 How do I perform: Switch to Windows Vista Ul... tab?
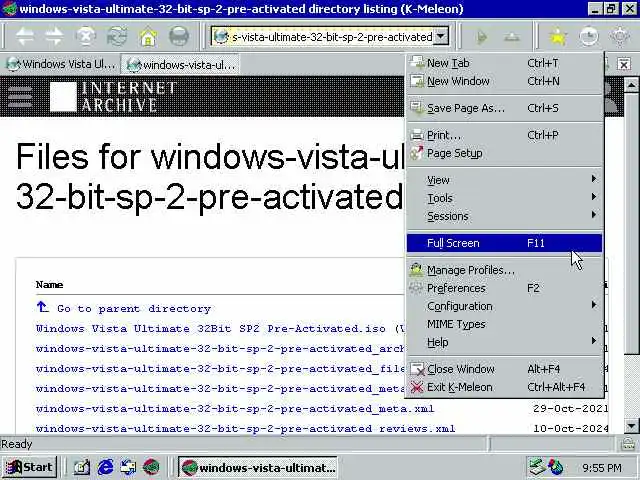click(61, 64)
